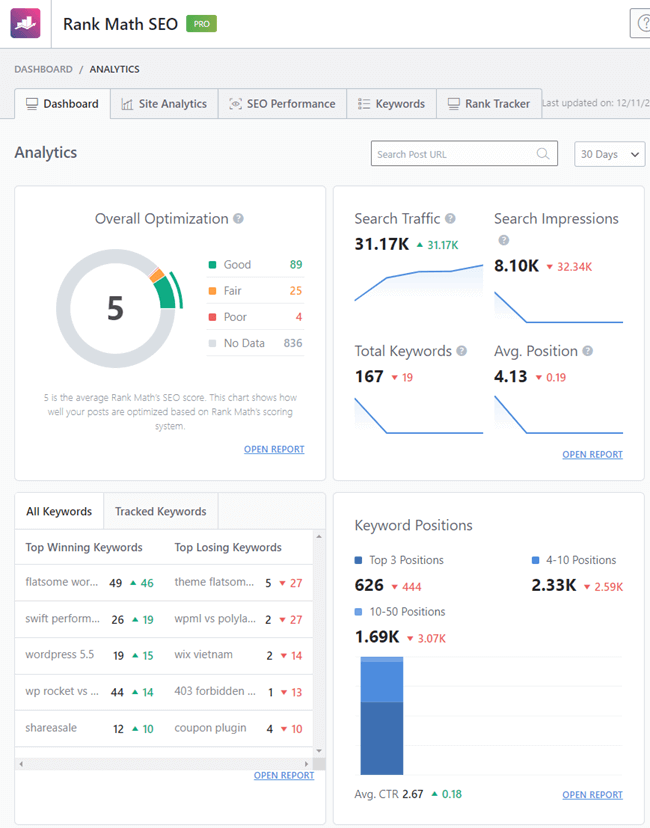Image resolution: width=650 pixels, height=828 pixels.
Task: Click the Search Post URL field
Action: [464, 154]
